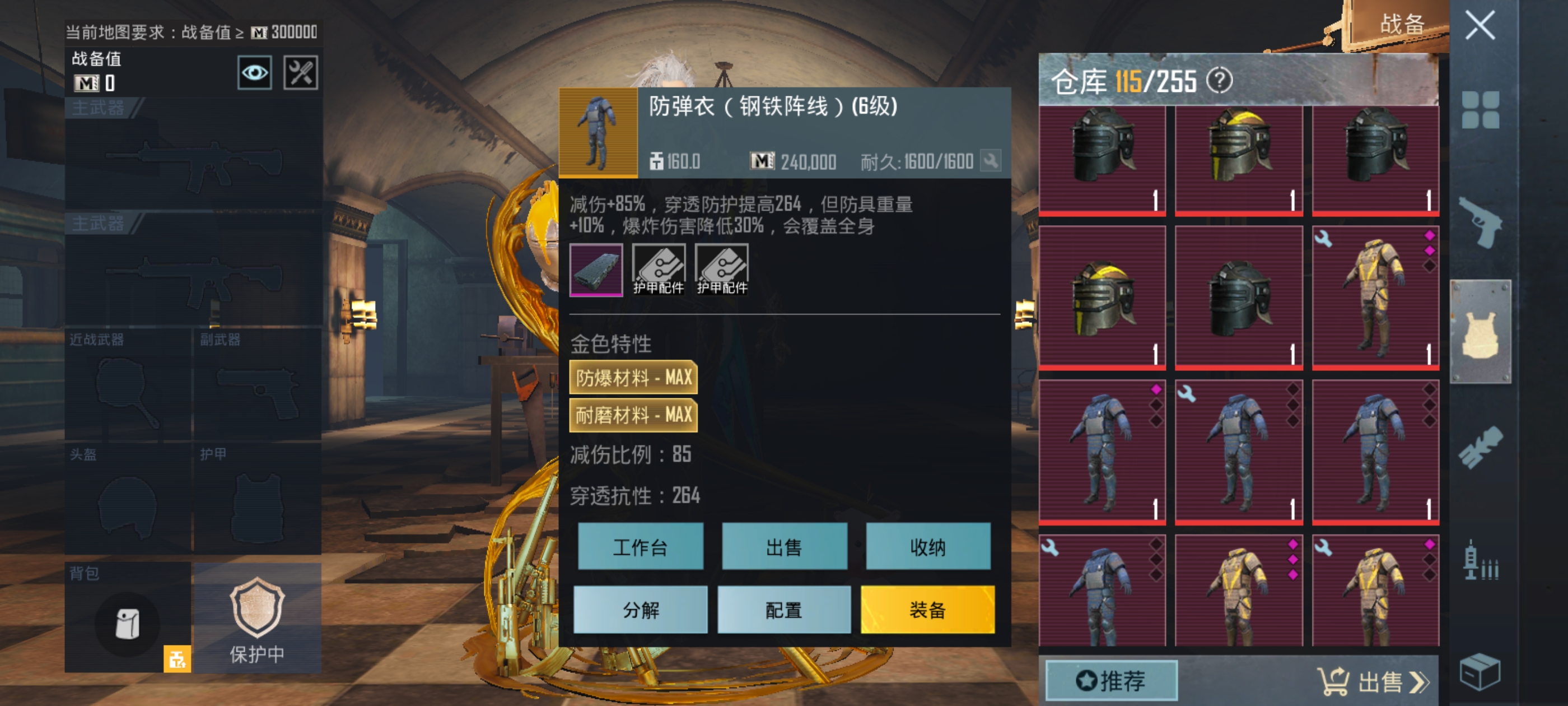
Task: Toggle the eye visibility icon
Action: [x=254, y=73]
